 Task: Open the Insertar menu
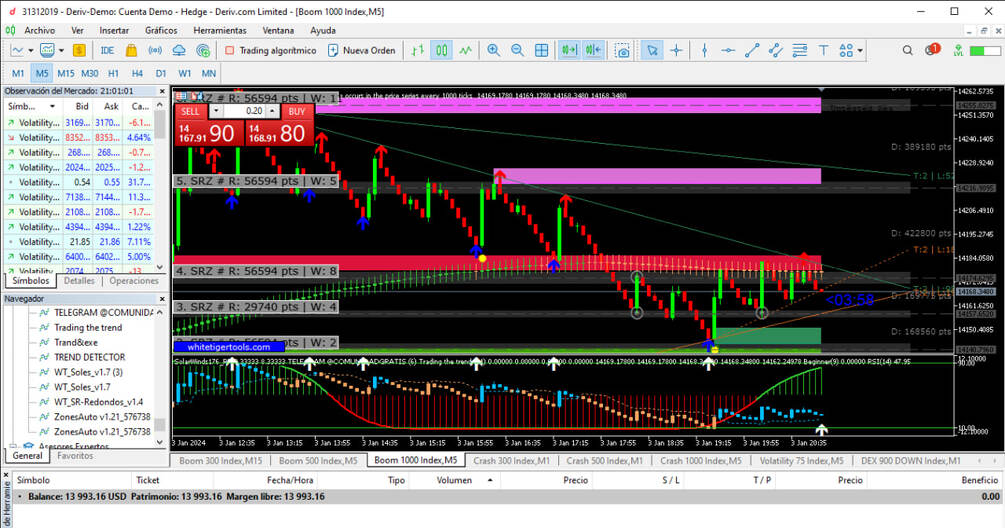[x=114, y=30]
